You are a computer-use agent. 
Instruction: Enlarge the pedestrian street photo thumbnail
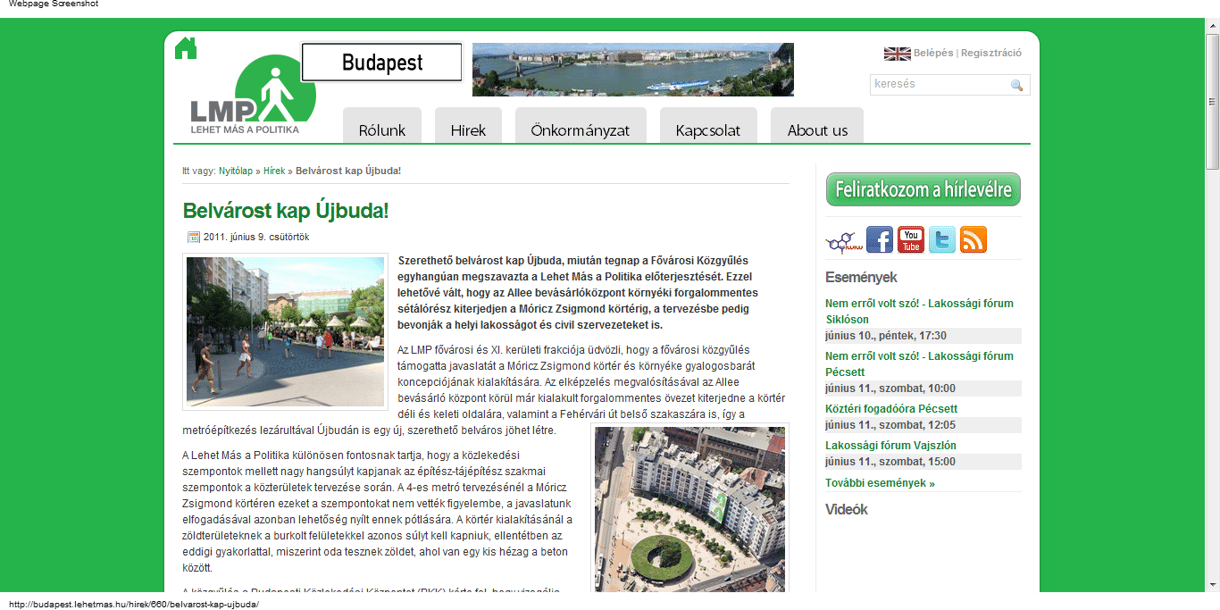[285, 331]
